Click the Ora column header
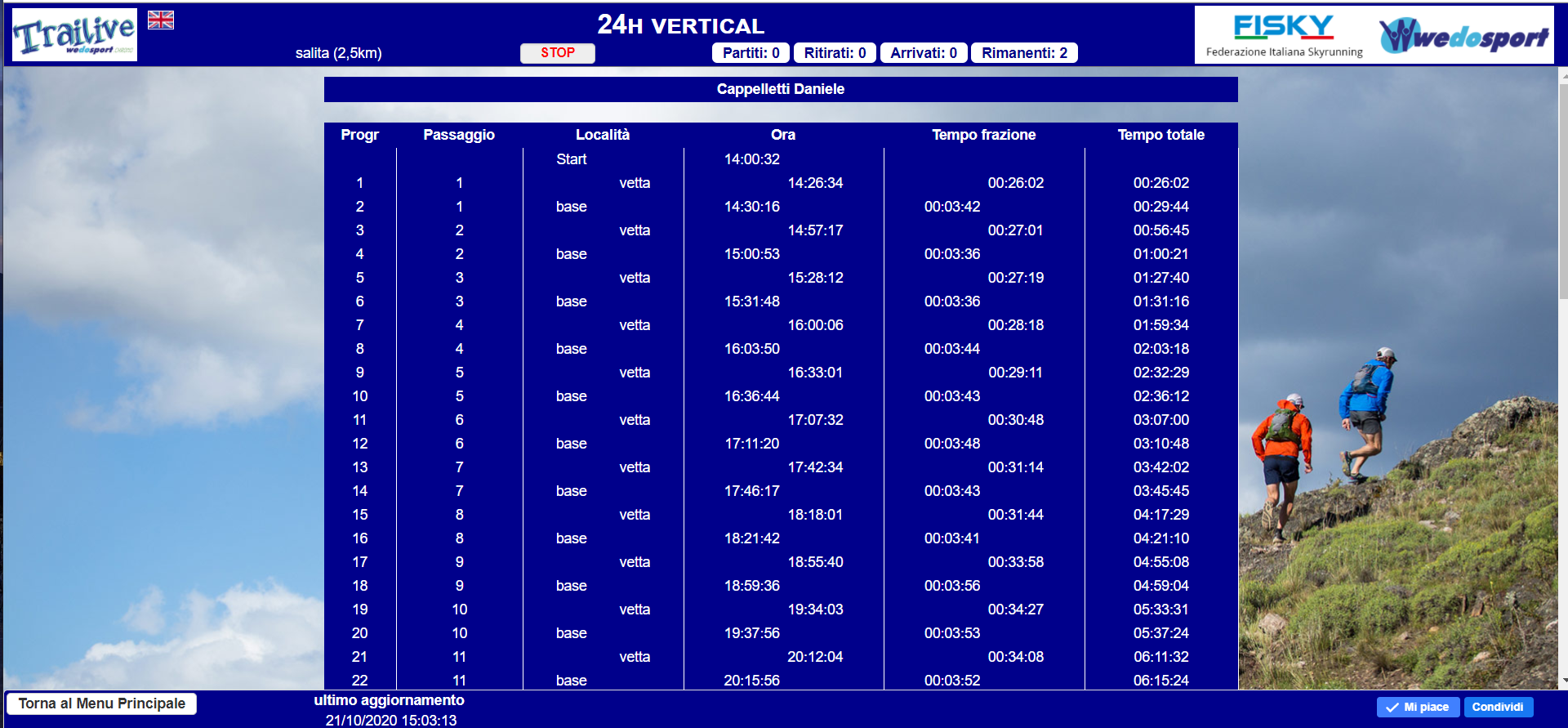Viewport: 1568px width, 728px height. coord(783,135)
